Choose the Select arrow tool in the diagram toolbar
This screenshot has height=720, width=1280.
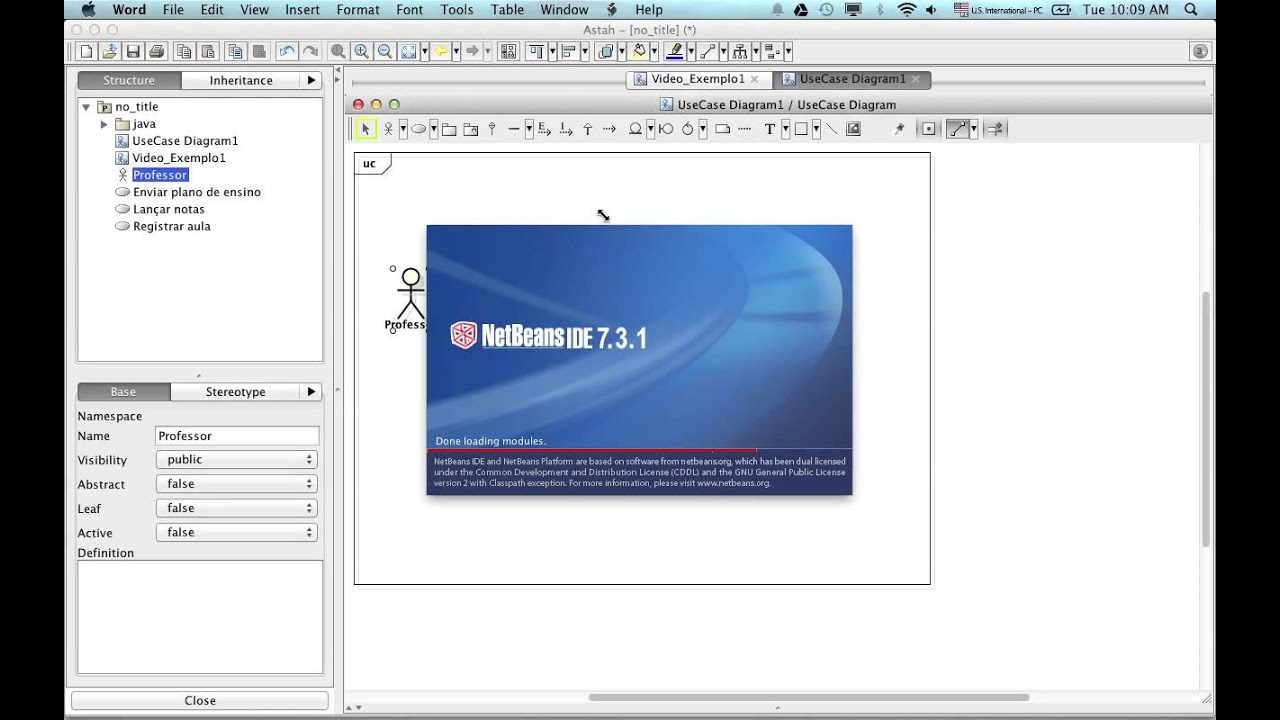tap(365, 129)
